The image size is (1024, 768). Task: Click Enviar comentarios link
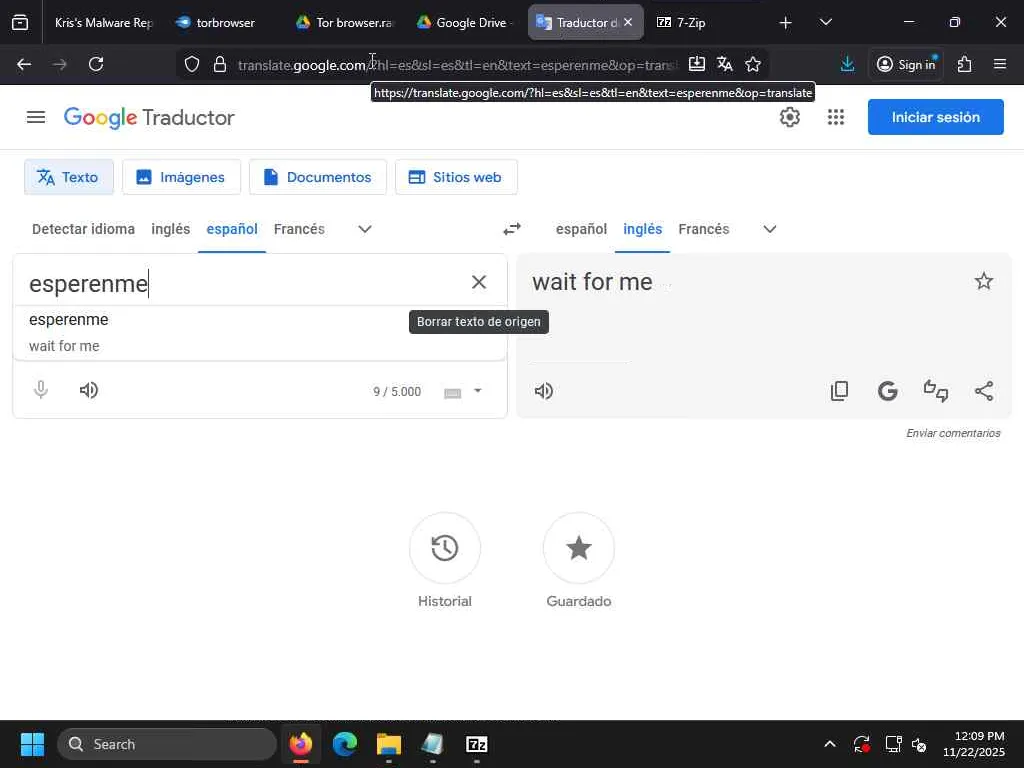click(x=953, y=433)
